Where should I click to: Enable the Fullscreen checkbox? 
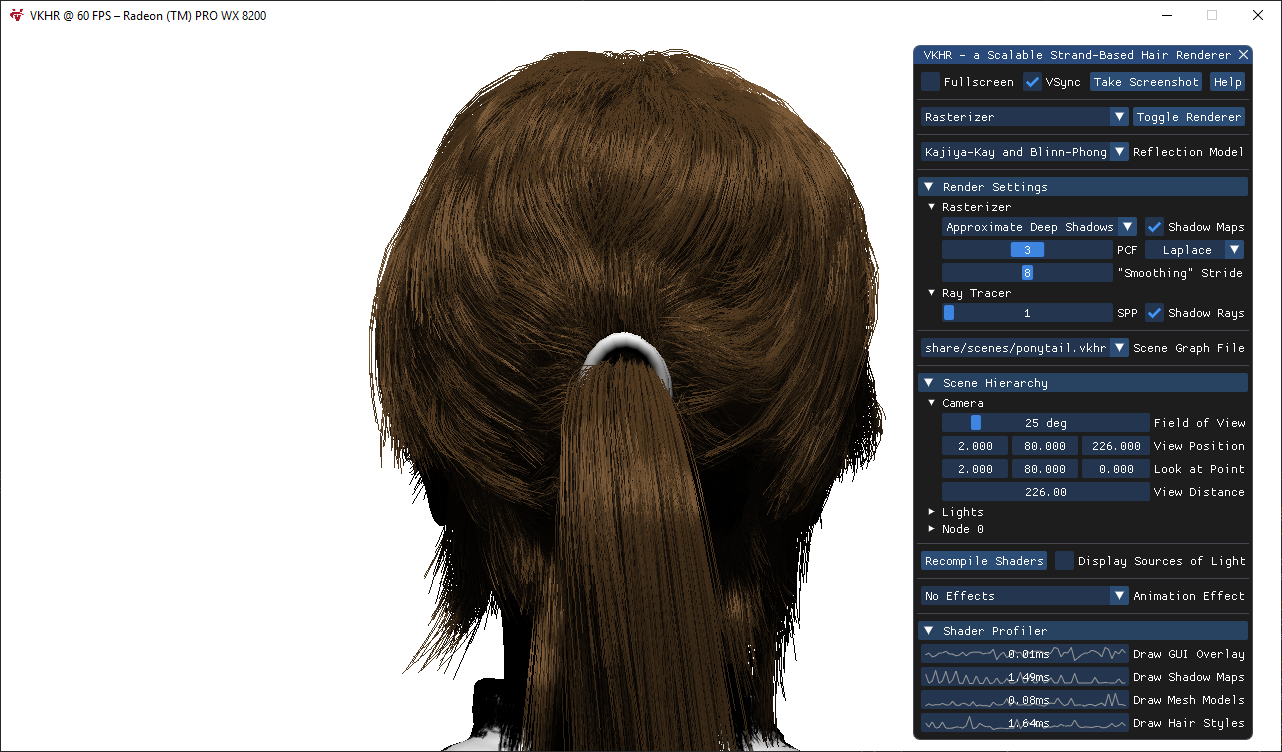(x=931, y=82)
